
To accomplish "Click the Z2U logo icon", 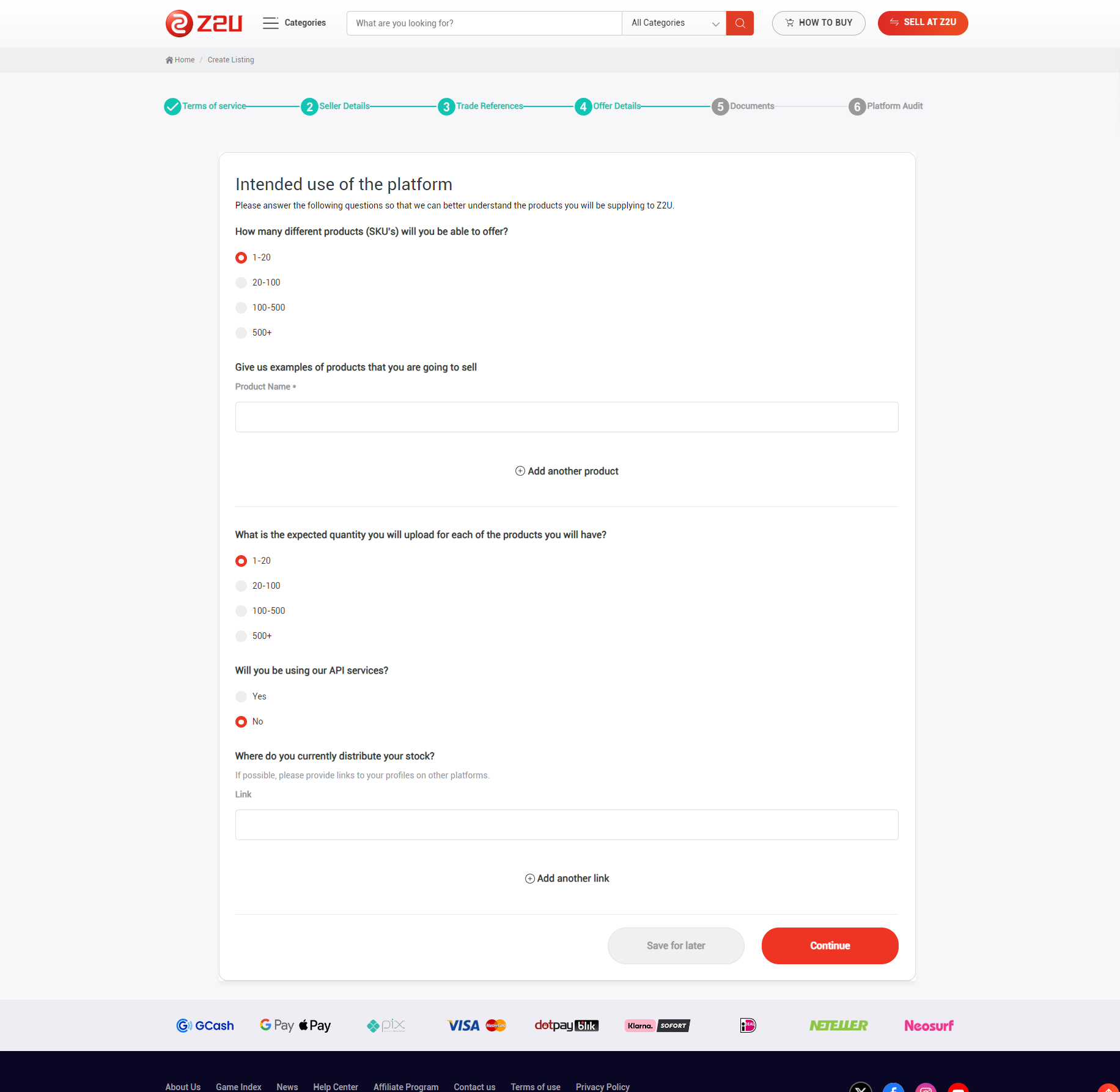I will pos(179,23).
